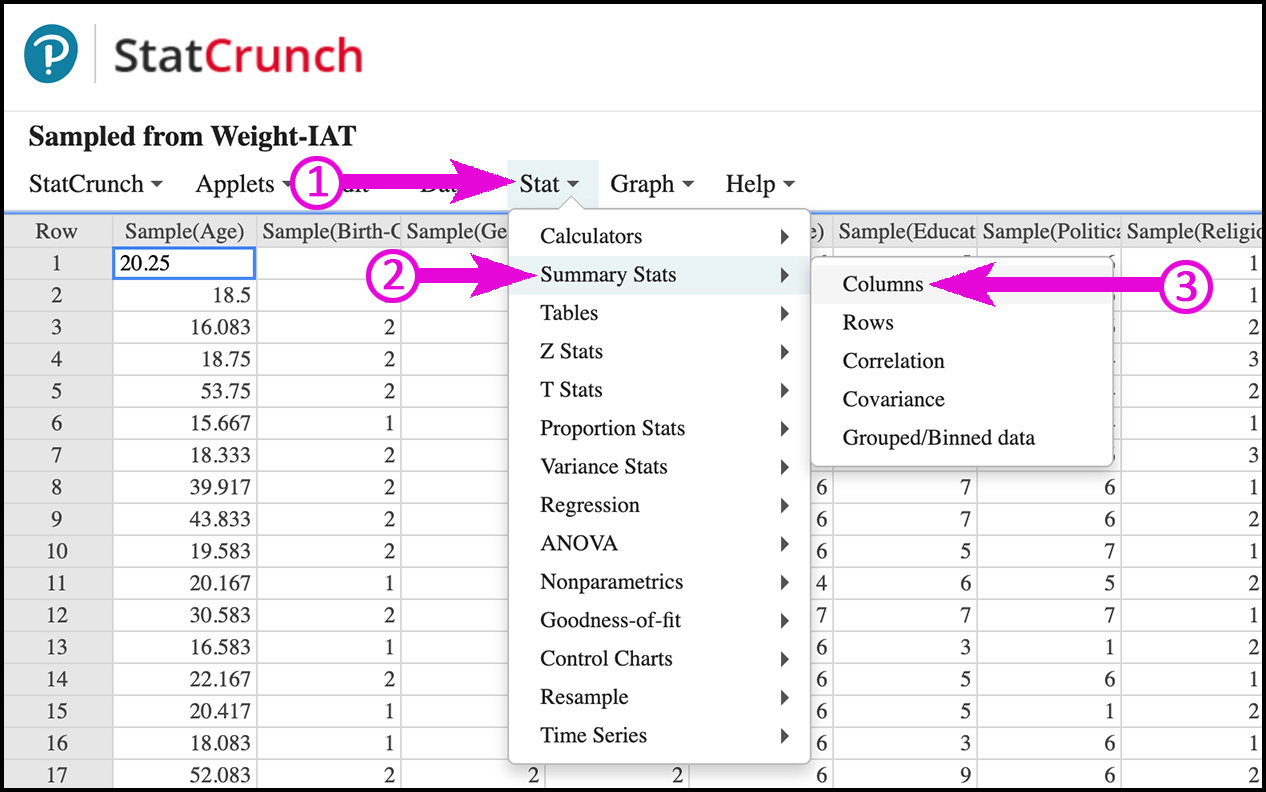Click the Stat menu in menu bar

tap(550, 184)
